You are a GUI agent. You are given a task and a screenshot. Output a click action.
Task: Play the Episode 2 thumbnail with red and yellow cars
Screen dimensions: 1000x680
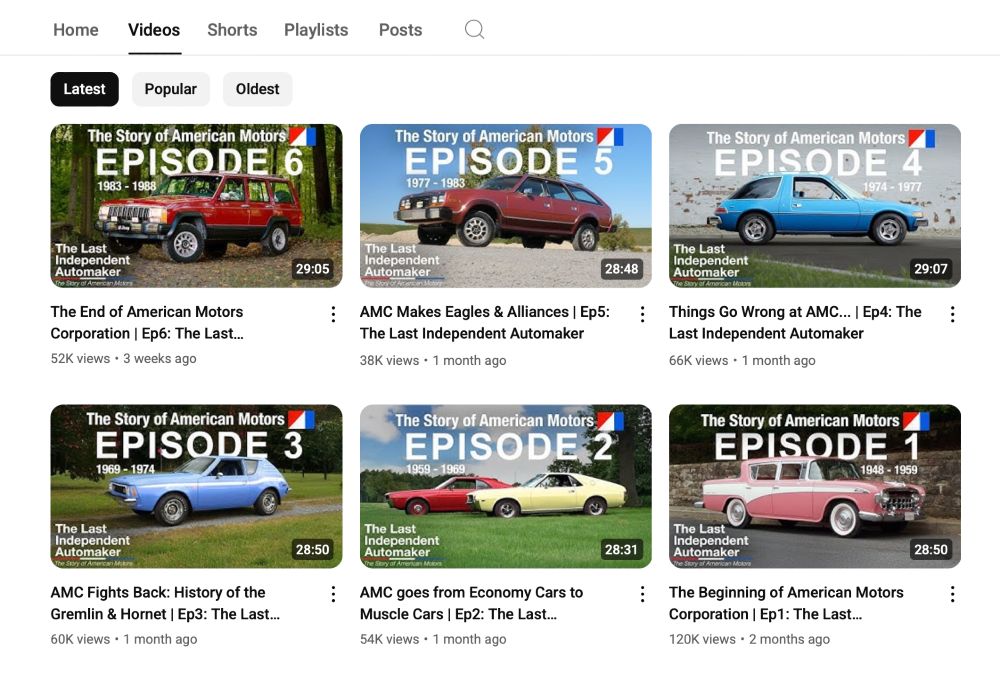pyautogui.click(x=506, y=486)
